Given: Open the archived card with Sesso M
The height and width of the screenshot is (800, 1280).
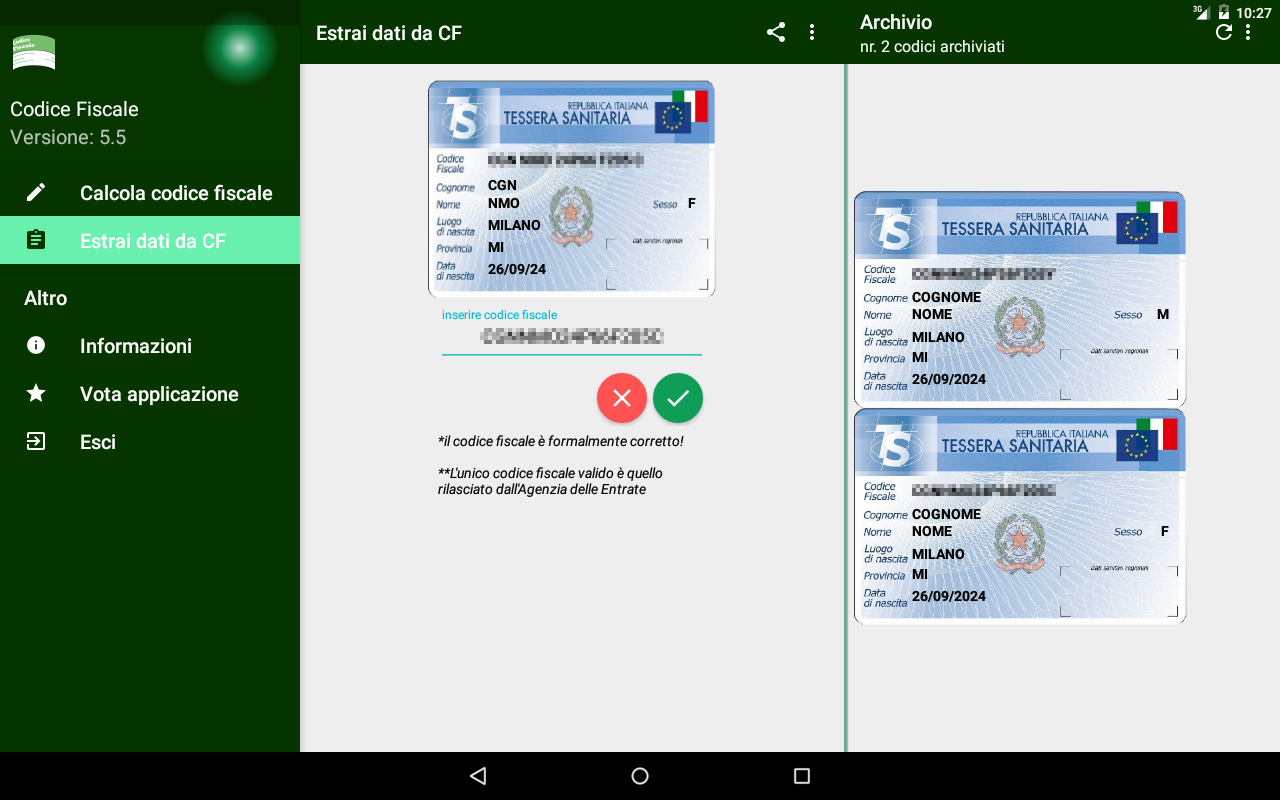Looking at the screenshot, I should (x=1020, y=298).
